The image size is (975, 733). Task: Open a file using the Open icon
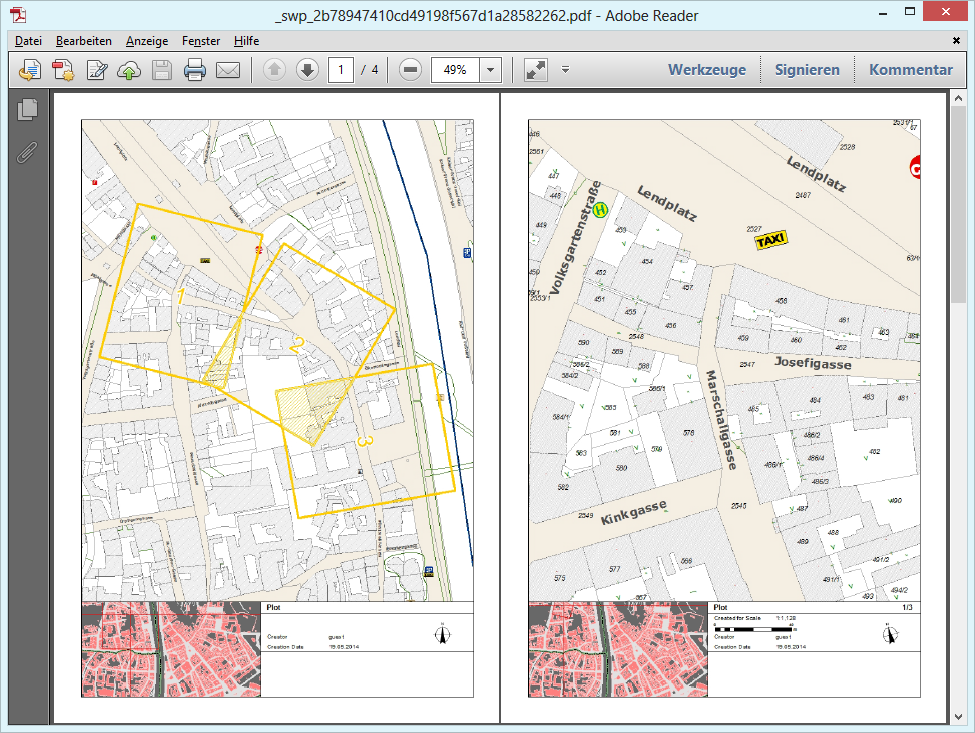[x=29, y=70]
